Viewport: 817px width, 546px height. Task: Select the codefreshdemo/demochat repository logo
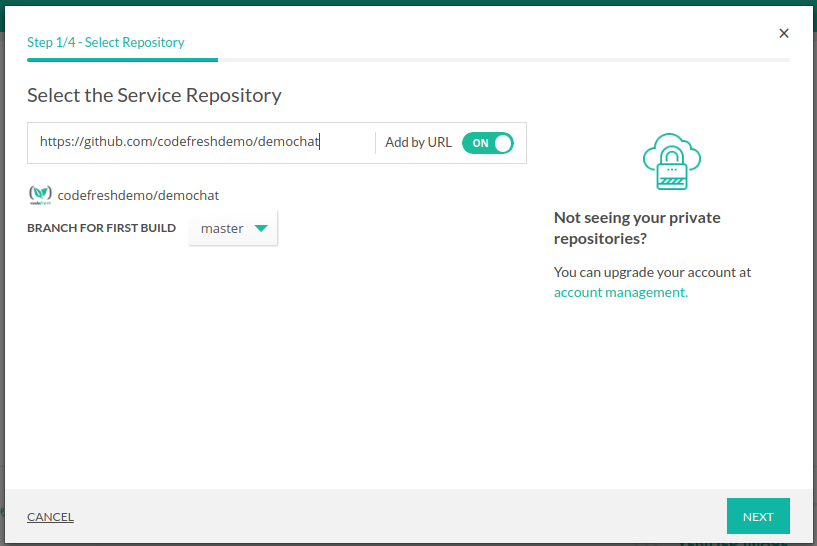[40, 195]
